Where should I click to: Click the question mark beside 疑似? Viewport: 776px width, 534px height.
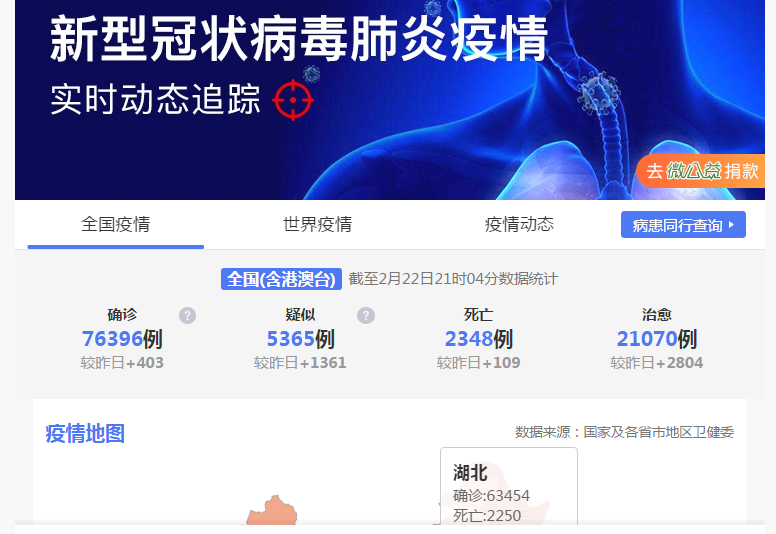tap(366, 315)
